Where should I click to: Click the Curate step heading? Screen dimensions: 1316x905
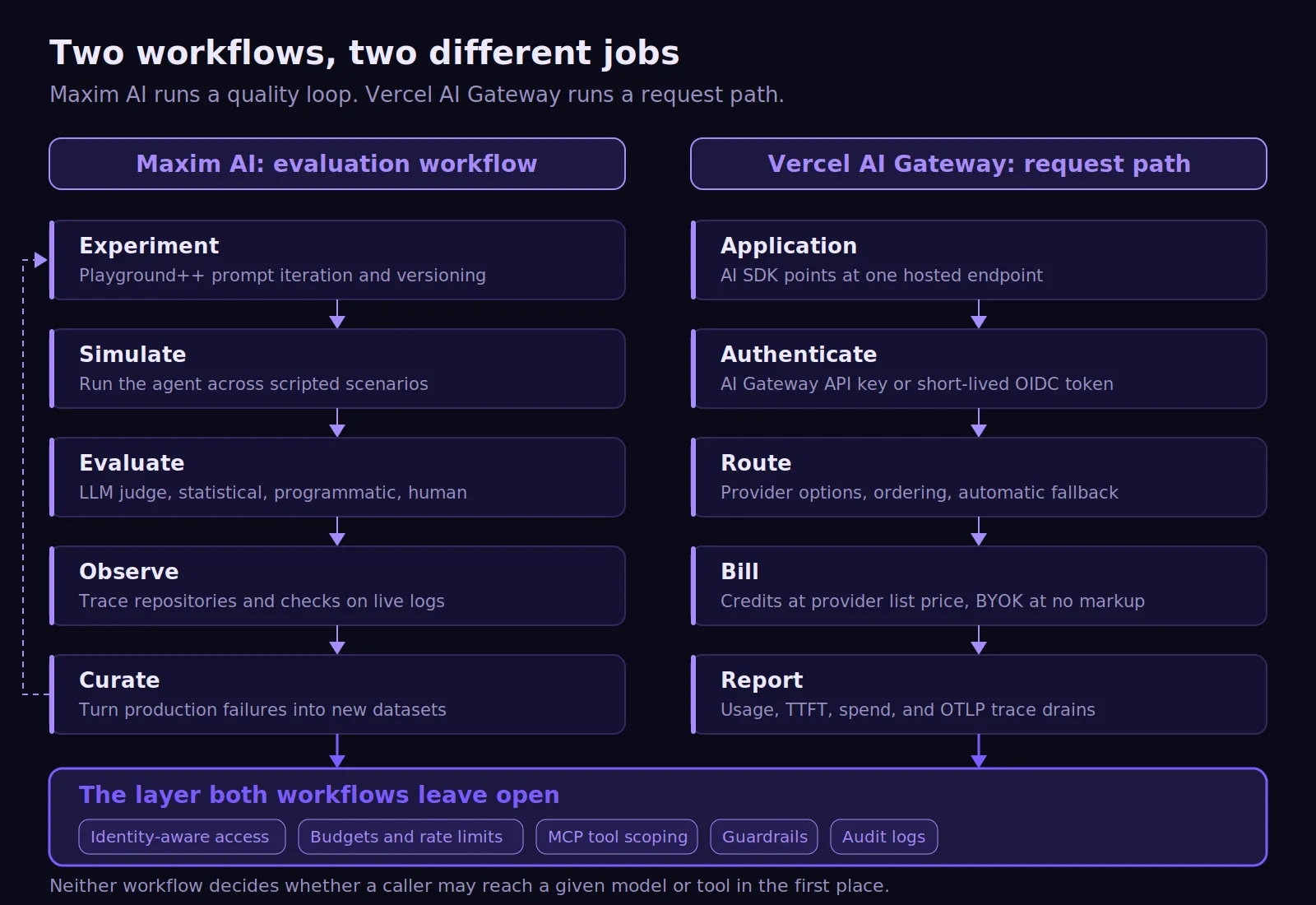tap(119, 680)
